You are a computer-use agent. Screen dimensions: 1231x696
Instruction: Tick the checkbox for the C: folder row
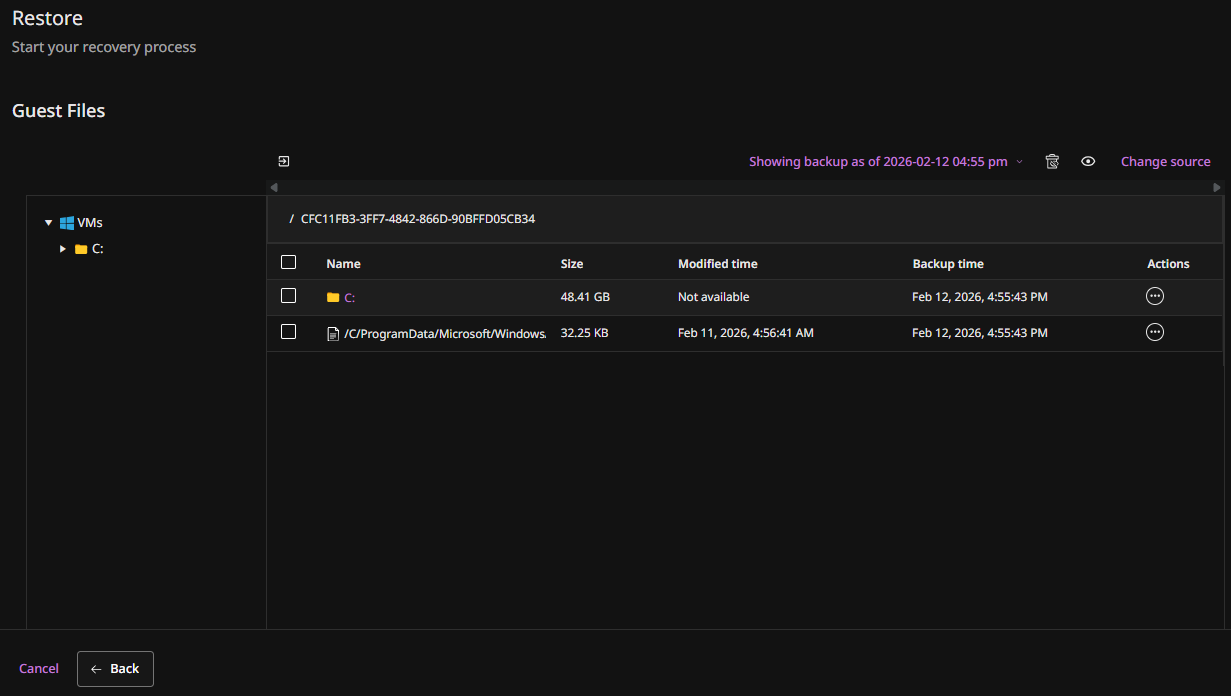coord(289,296)
